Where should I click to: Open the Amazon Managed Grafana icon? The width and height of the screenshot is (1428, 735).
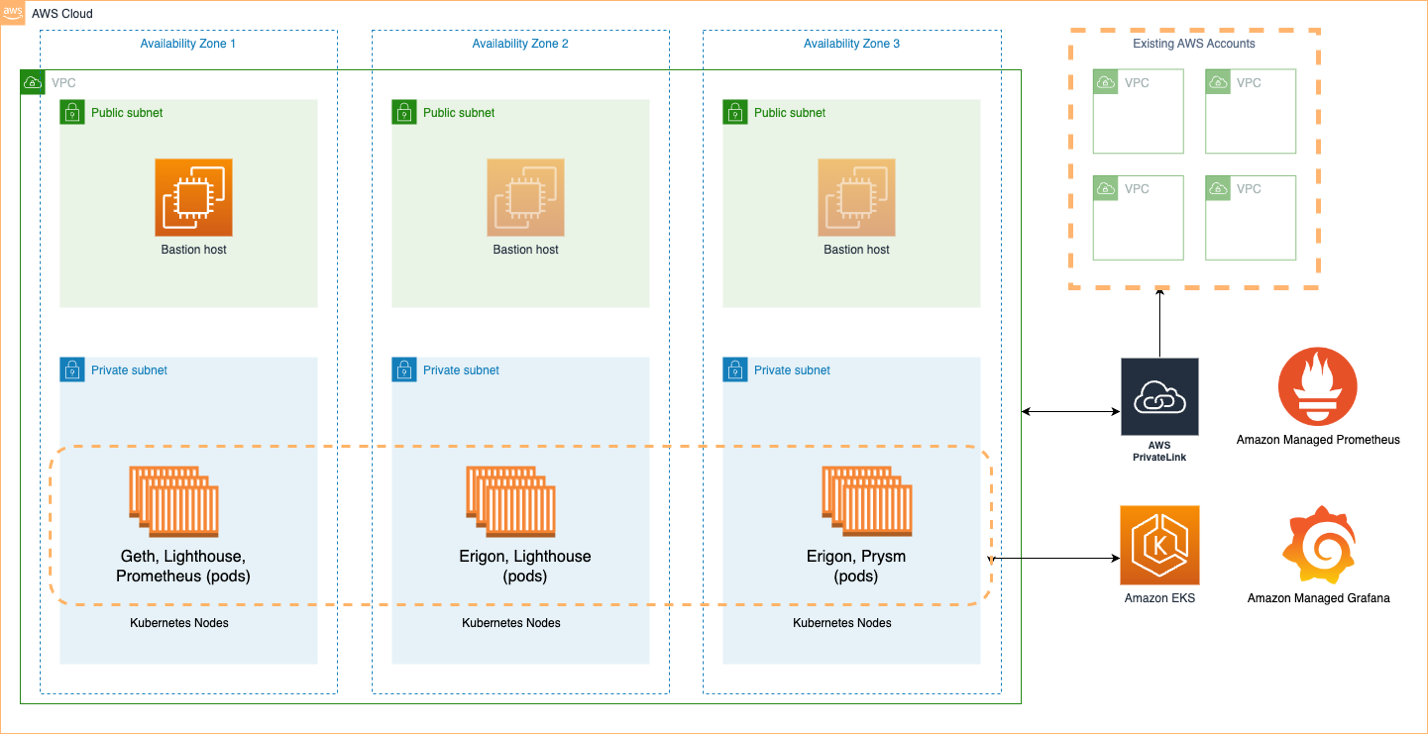(x=1317, y=543)
